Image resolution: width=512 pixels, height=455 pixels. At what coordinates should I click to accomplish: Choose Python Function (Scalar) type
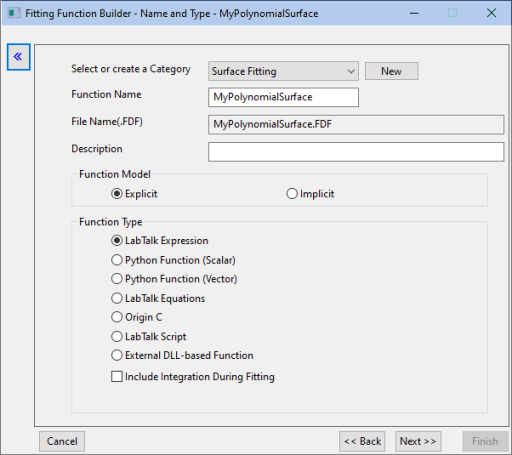tap(173, 260)
